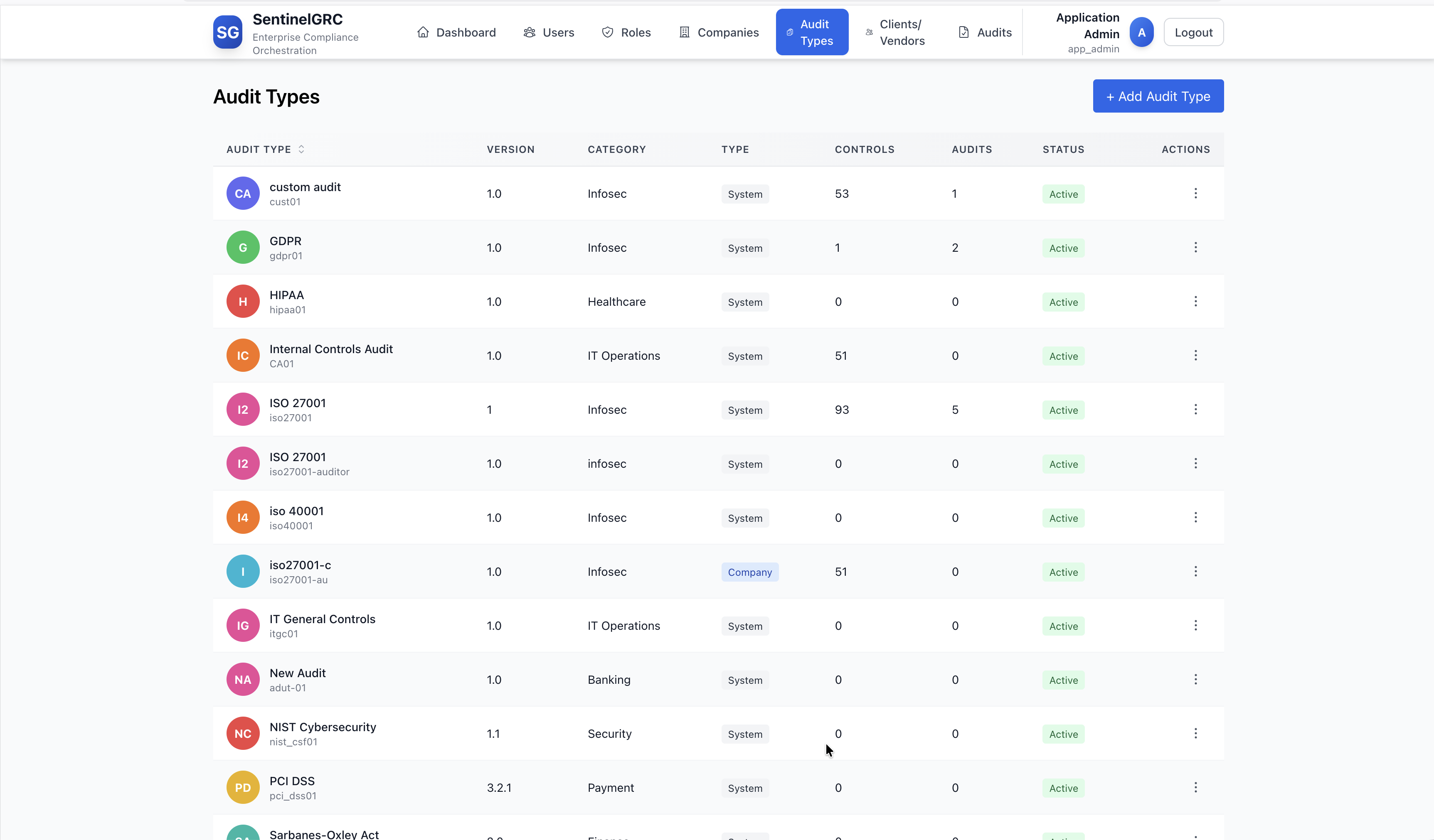Open actions menu for ISO 27001 iso27001 row
1434x840 pixels.
(1195, 410)
